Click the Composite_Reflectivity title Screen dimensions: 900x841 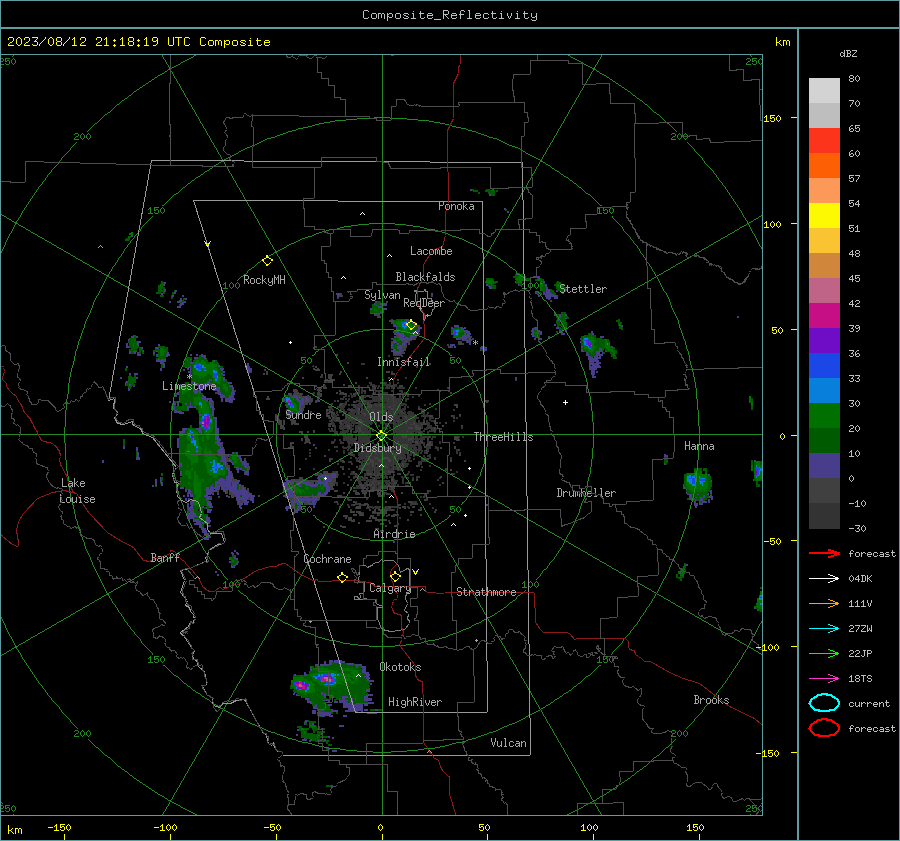point(450,15)
